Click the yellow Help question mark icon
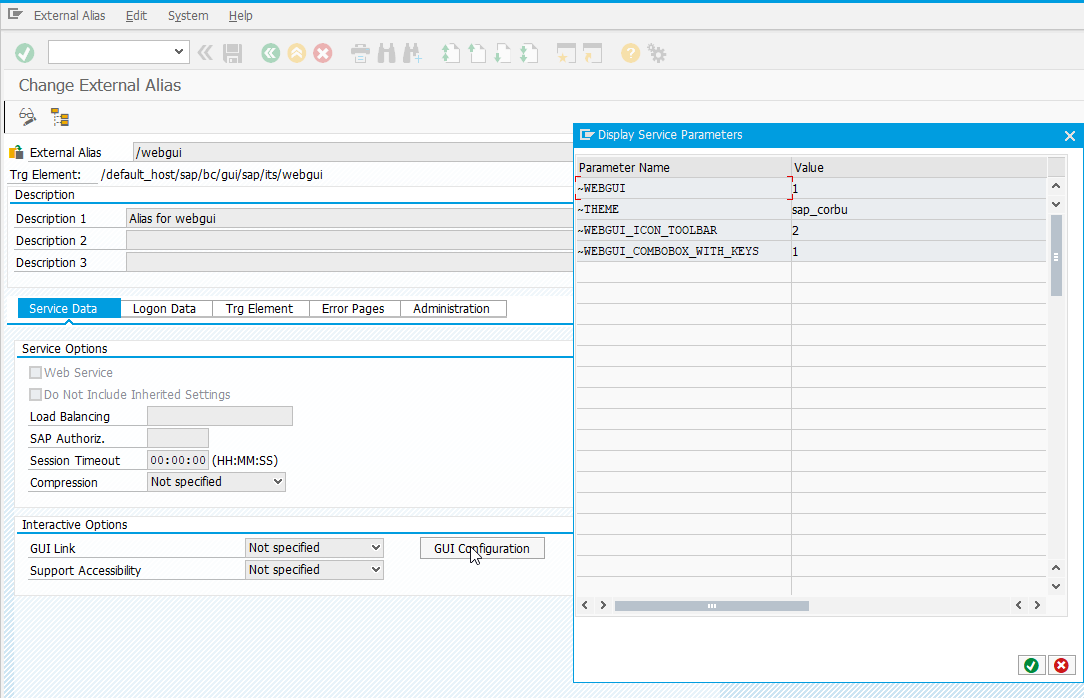The width and height of the screenshot is (1084, 698). pos(630,53)
